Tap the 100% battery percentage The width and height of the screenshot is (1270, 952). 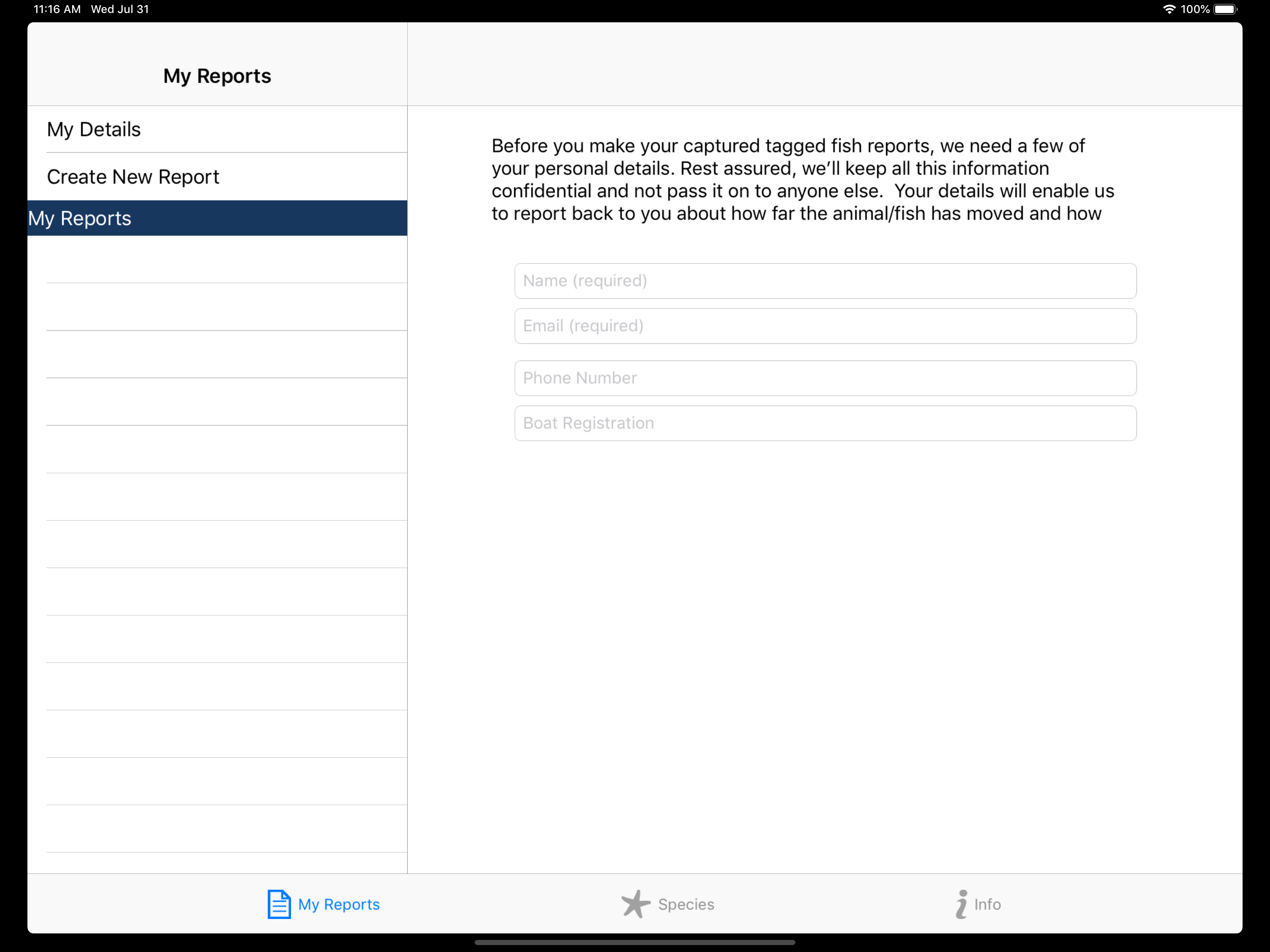(1195, 9)
